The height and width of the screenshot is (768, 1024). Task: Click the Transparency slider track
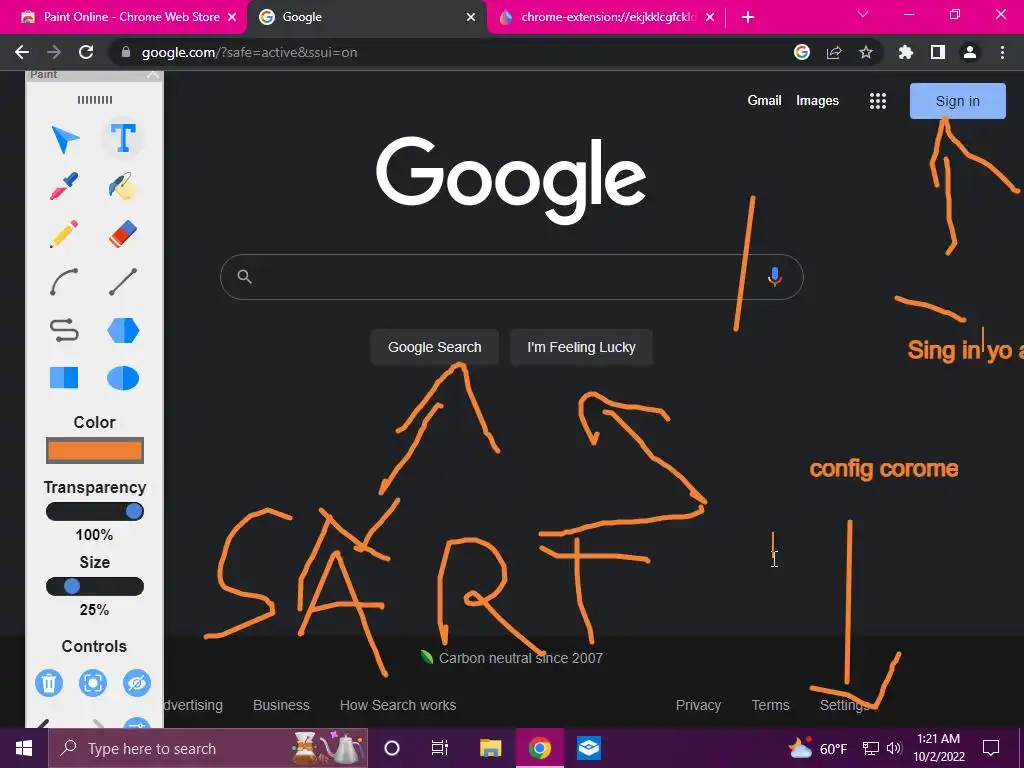click(x=95, y=511)
